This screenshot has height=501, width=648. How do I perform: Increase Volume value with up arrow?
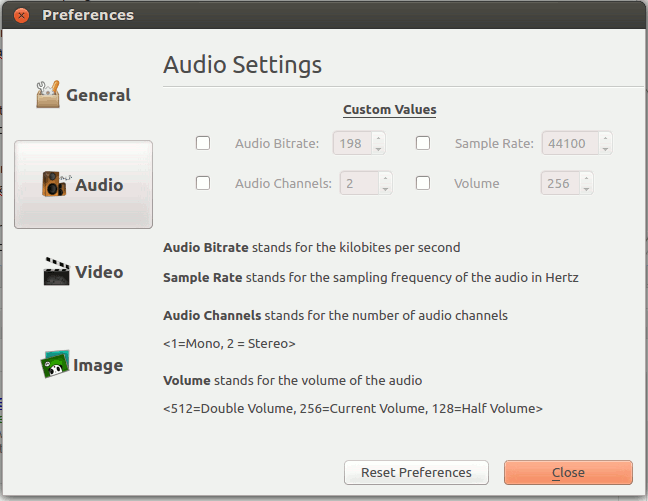tap(586, 178)
